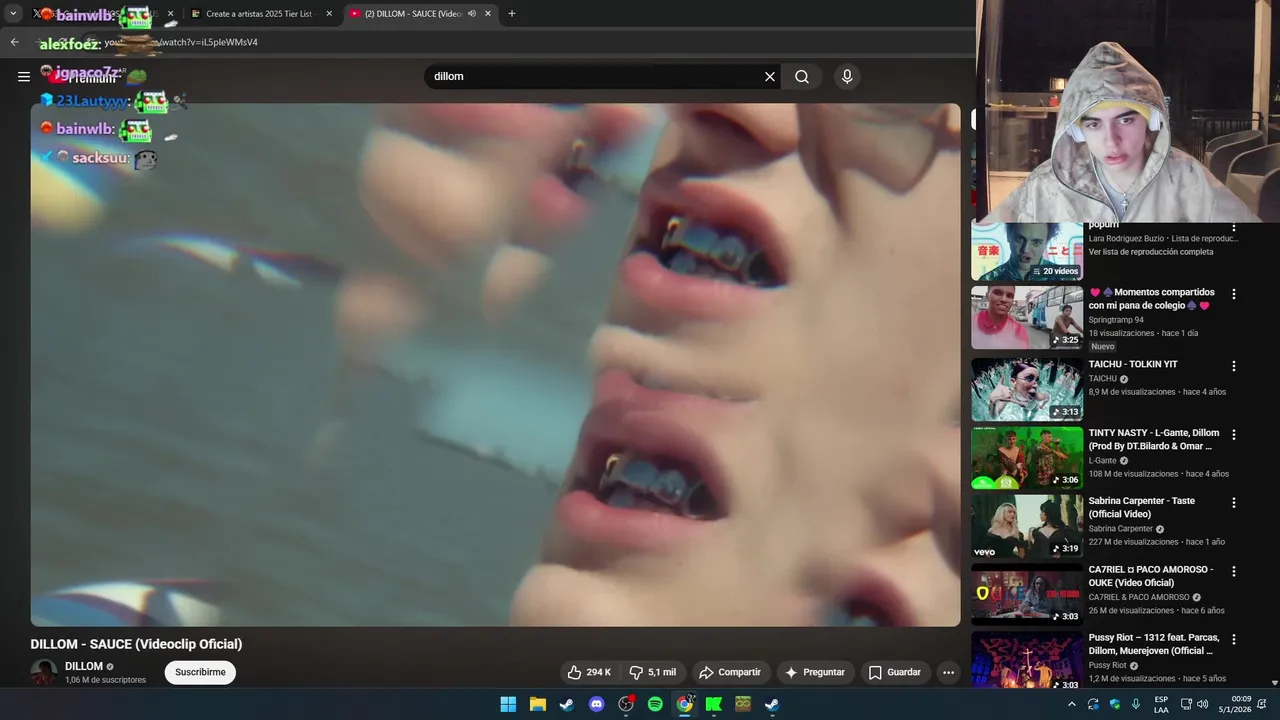The width and height of the screenshot is (1280, 720).
Task: Click the Suscribirme subscribe button
Action: pyautogui.click(x=200, y=672)
